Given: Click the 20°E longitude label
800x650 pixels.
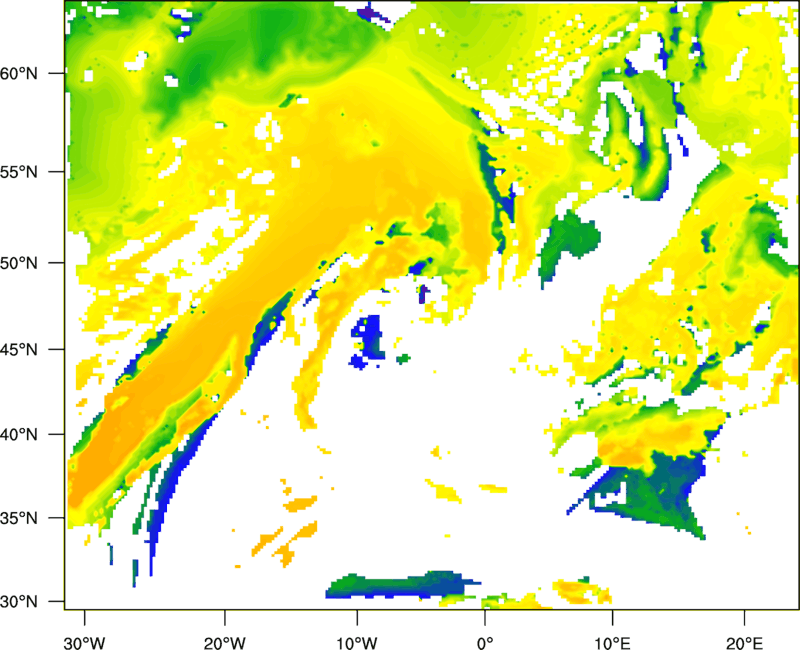Looking at the screenshot, I should click(744, 642).
